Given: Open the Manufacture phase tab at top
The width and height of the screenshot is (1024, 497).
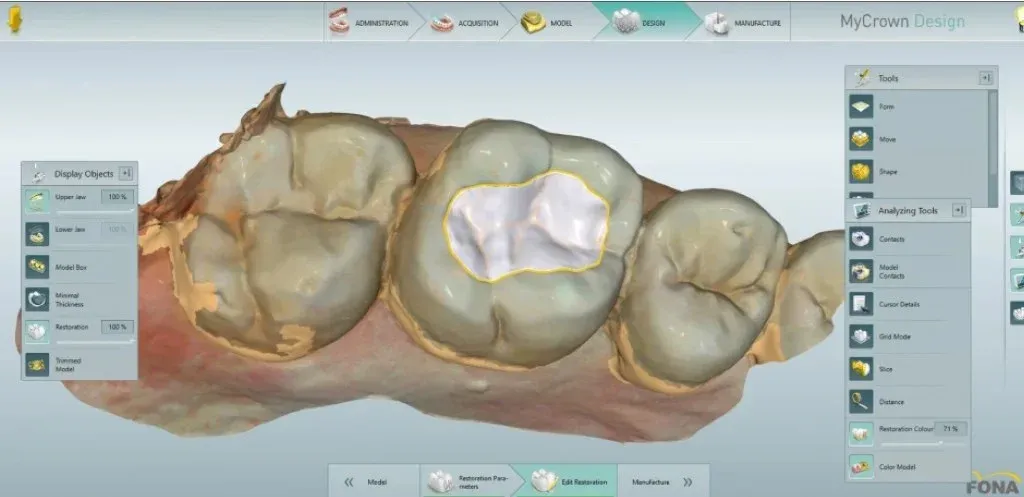Looking at the screenshot, I should point(744,23).
